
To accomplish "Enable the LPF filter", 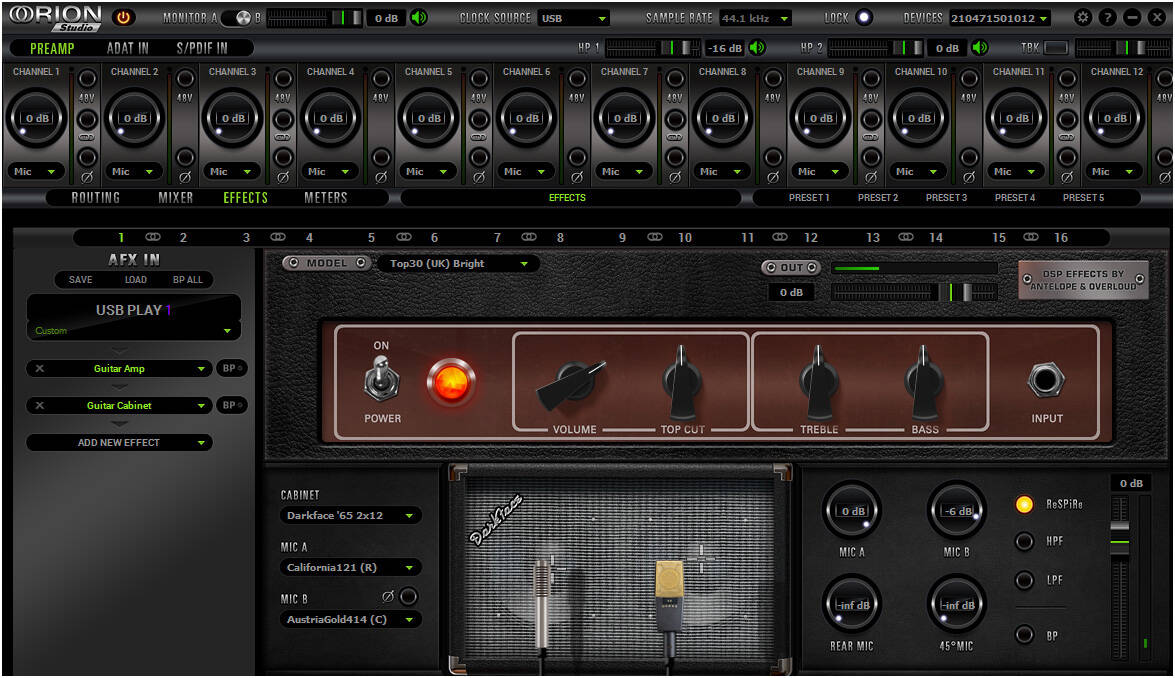I will click(1024, 580).
